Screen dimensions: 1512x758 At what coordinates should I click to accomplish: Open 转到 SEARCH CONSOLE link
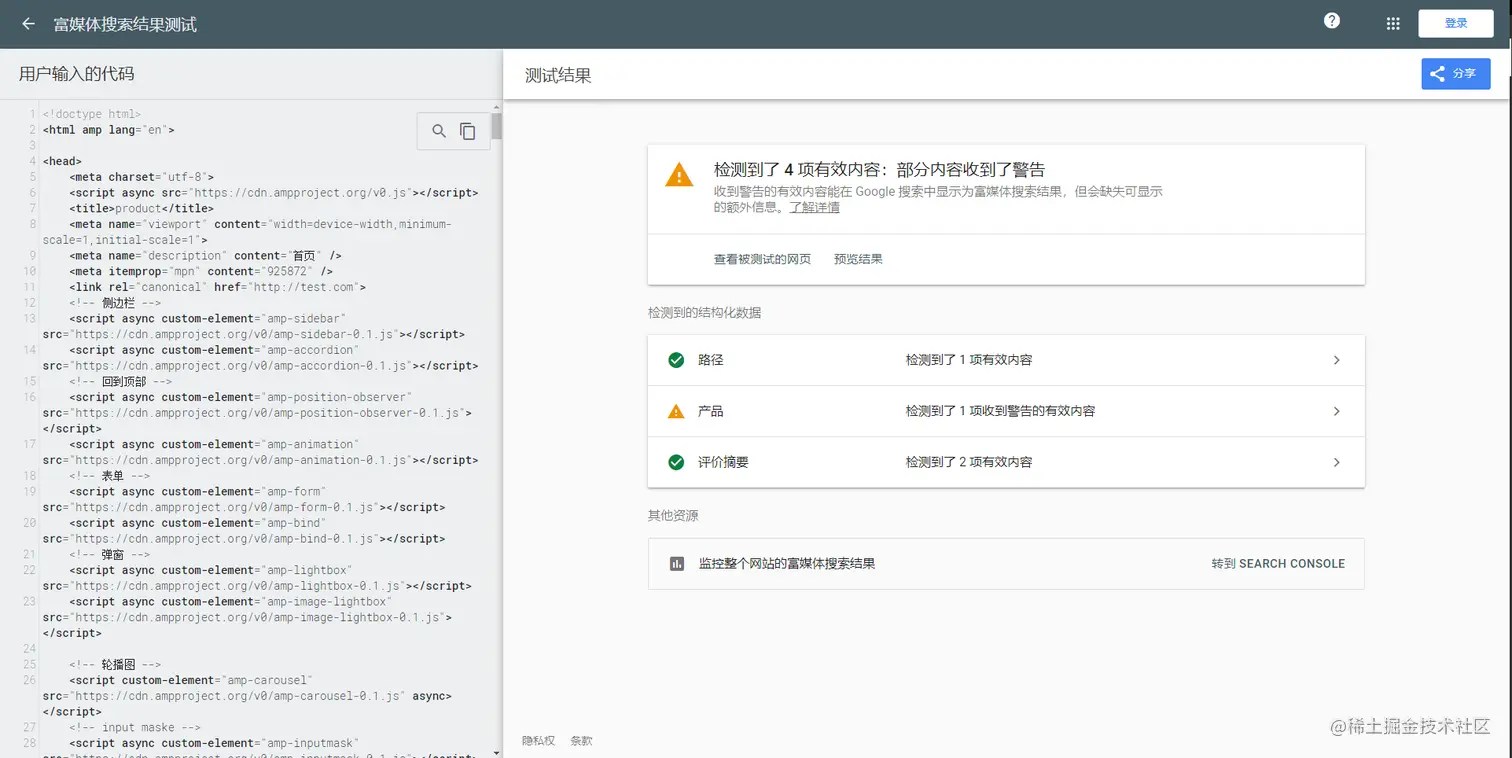(x=1278, y=564)
